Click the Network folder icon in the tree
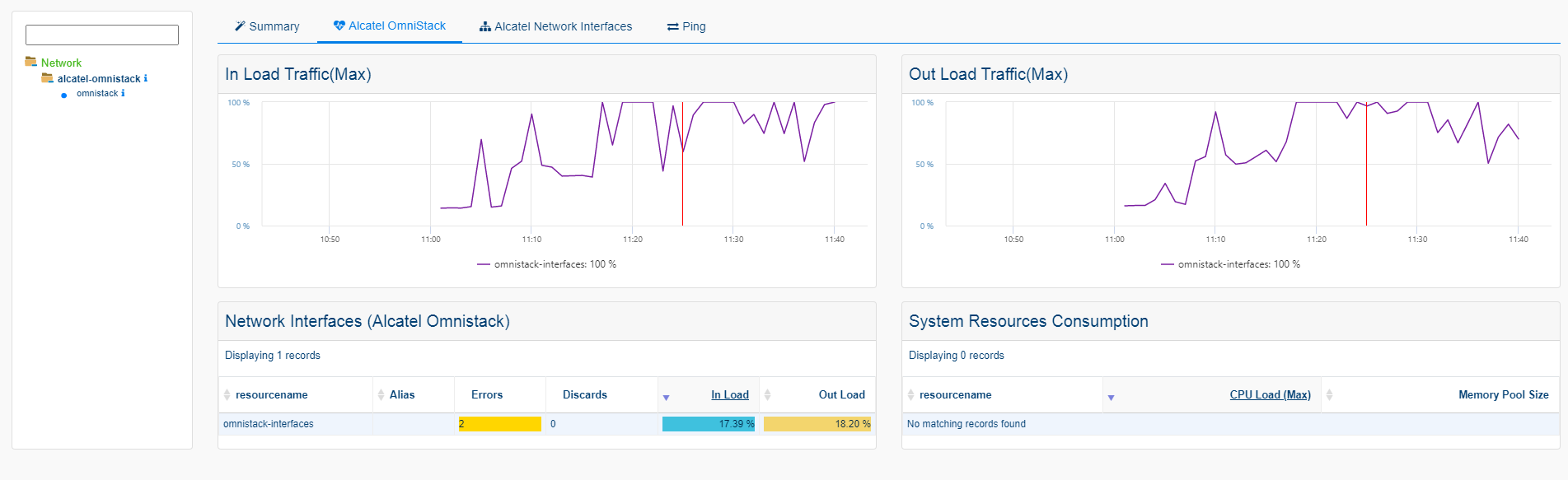The image size is (1568, 480). (30, 62)
